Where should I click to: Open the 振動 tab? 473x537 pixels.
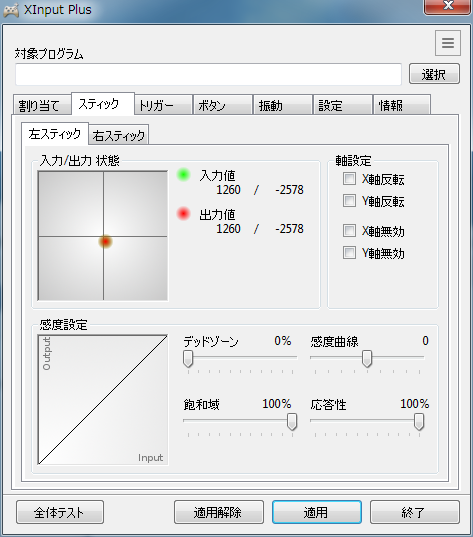tap(283, 105)
